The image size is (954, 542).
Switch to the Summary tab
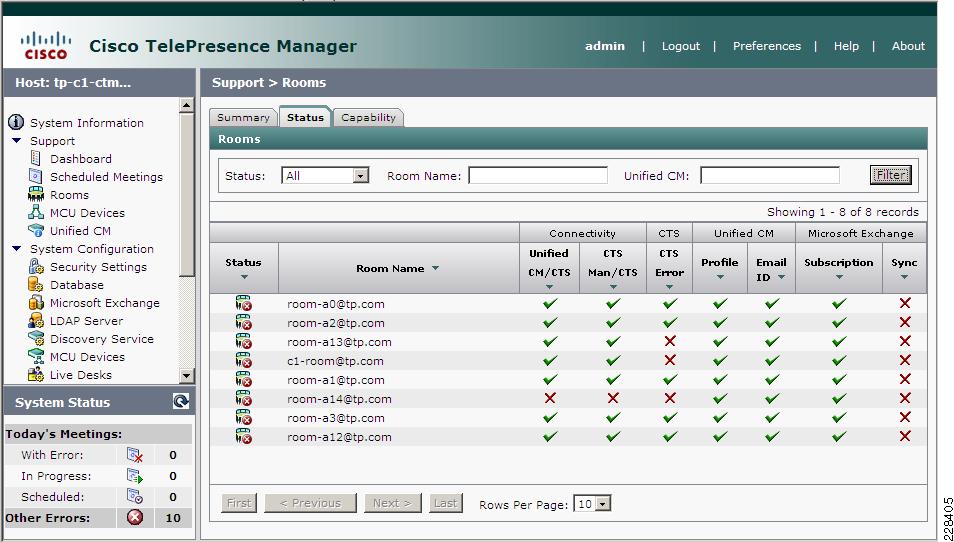pyautogui.click(x=243, y=117)
